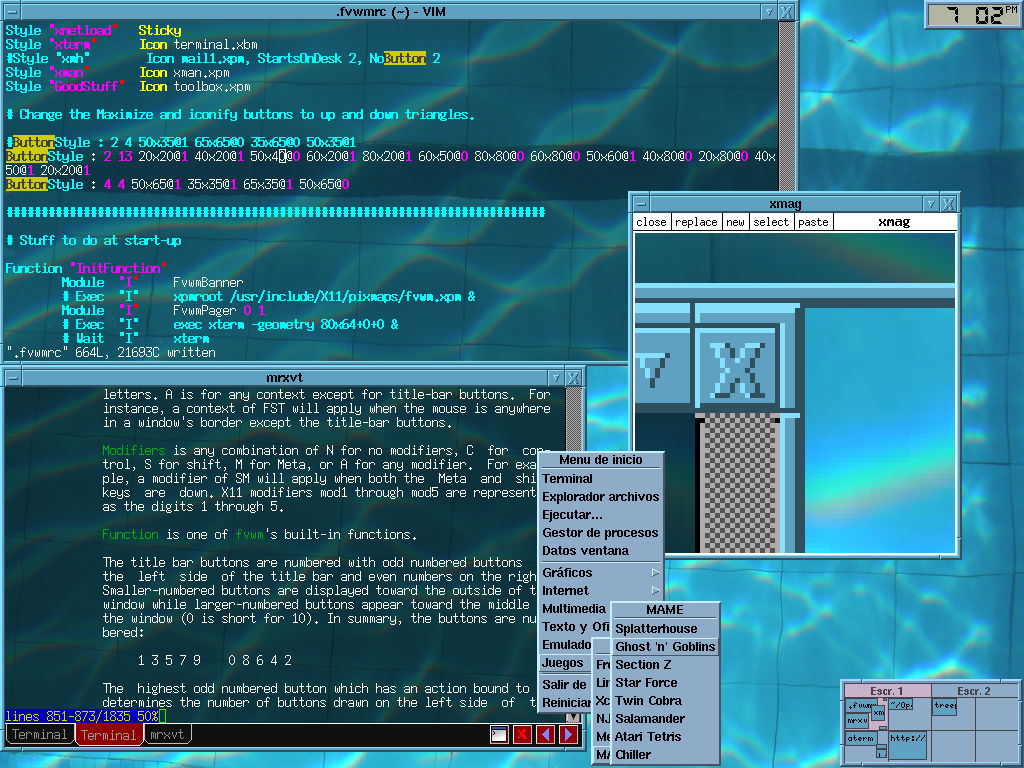Click the clock display showing 7 02 PM
This screenshot has width=1024, height=768.
pyautogui.click(x=974, y=14)
